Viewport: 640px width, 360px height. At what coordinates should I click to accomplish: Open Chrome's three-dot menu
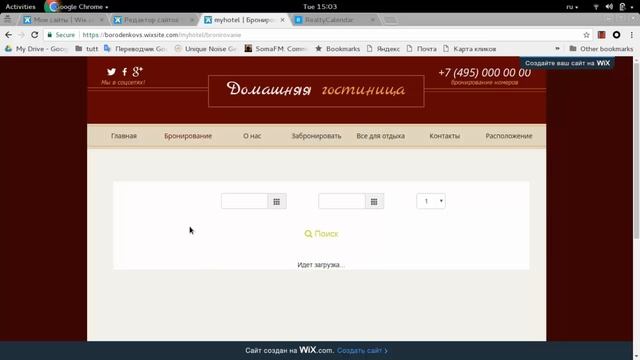(x=631, y=35)
